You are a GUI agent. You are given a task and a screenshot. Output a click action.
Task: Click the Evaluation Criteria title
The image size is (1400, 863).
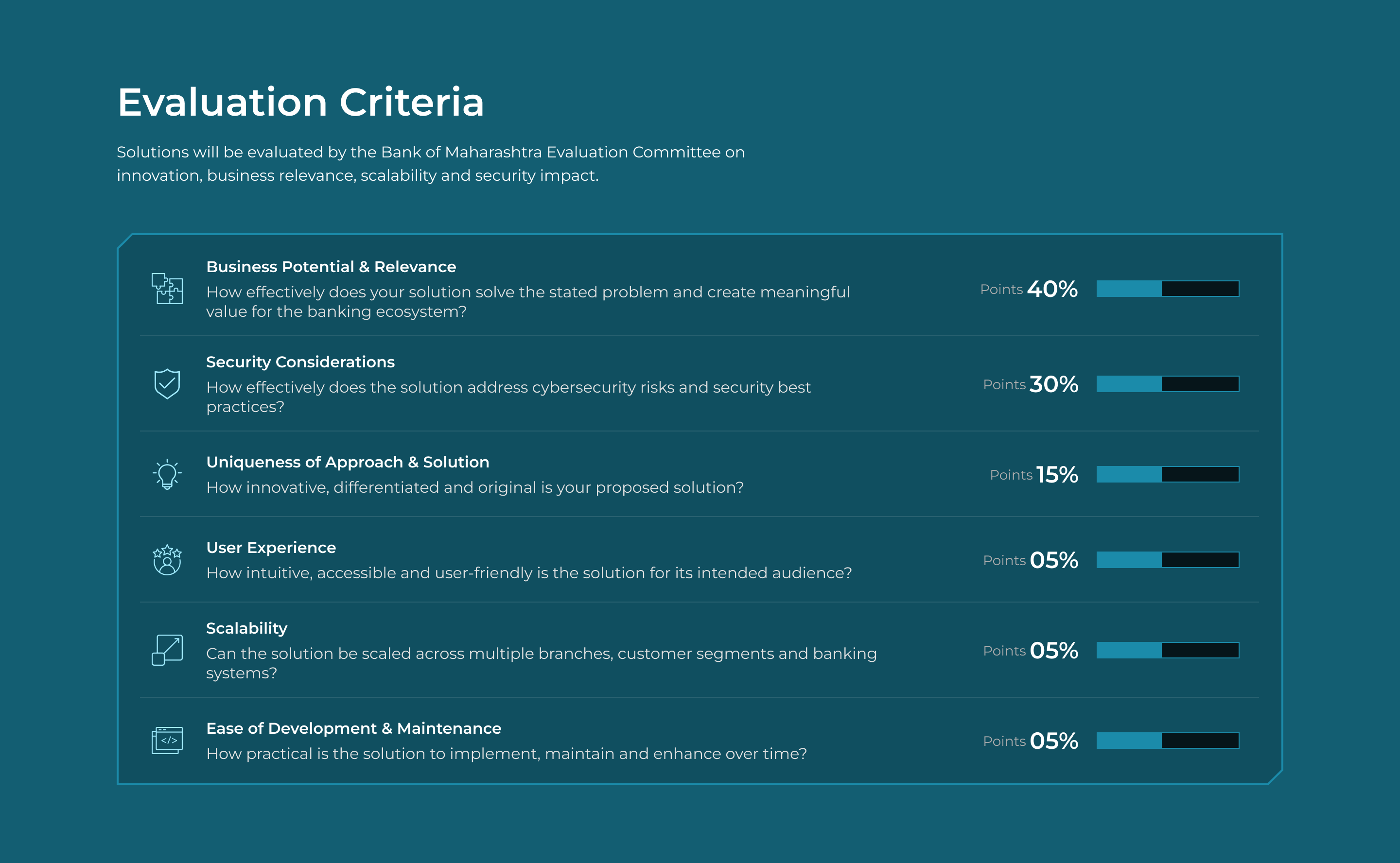(301, 103)
